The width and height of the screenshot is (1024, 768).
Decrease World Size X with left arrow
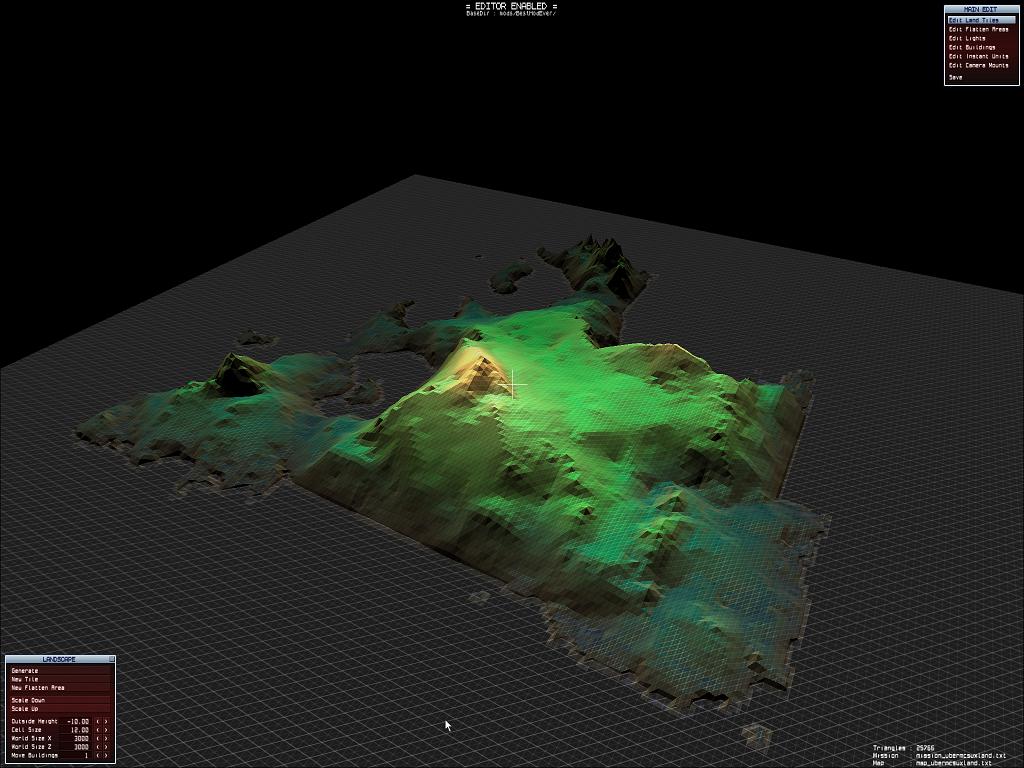click(99, 739)
